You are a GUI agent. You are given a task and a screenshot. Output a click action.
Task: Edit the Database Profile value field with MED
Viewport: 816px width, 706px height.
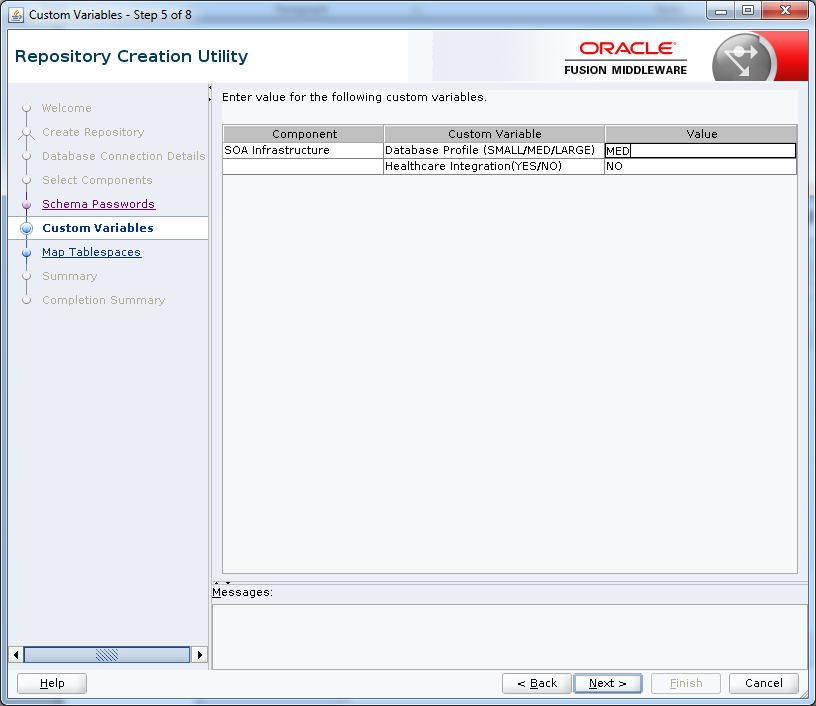point(700,151)
